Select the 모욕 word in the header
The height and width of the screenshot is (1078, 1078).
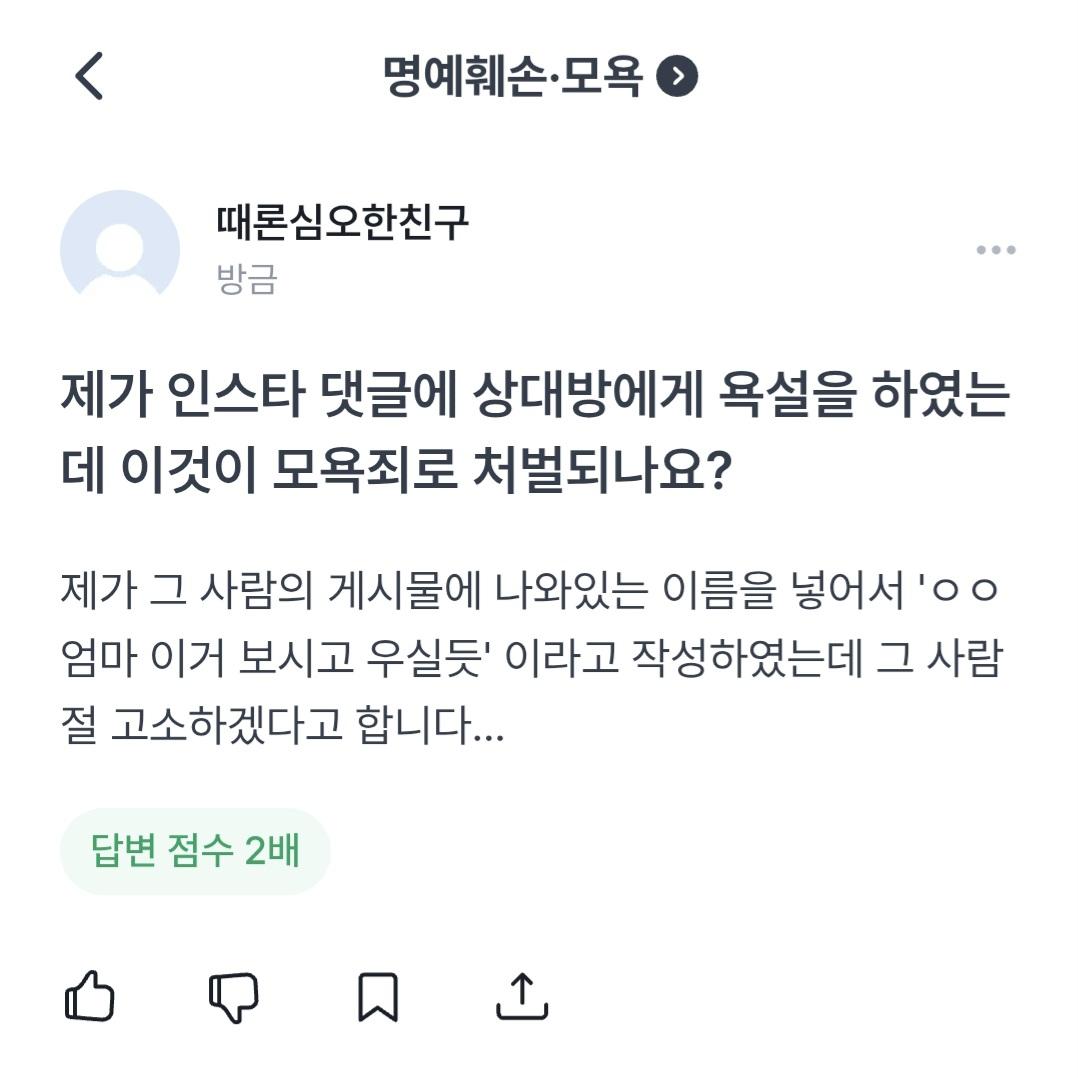601,77
